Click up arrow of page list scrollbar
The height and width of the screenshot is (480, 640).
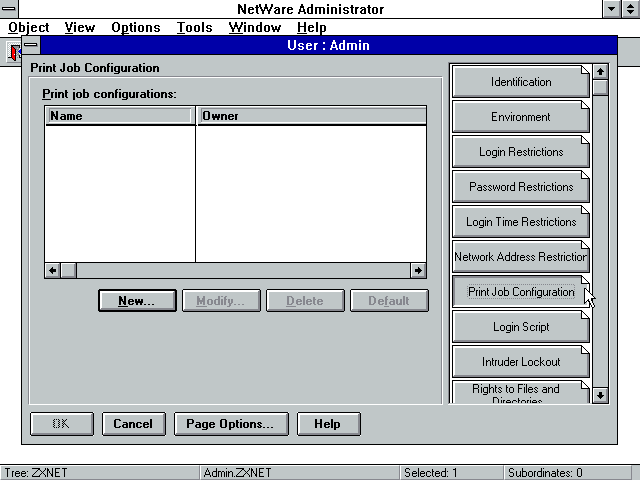[x=600, y=72]
